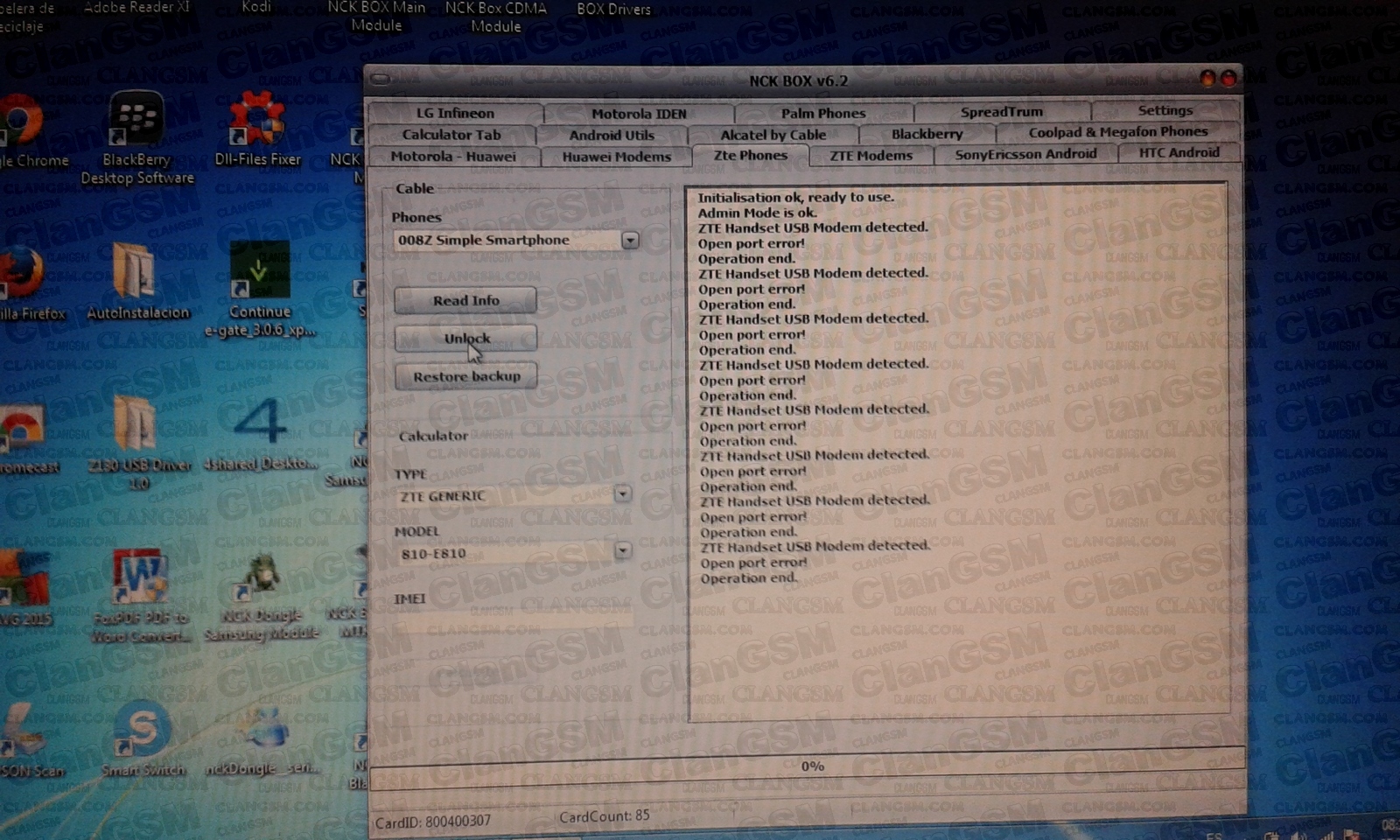Open Android Utils tab
The height and width of the screenshot is (840, 1400).
point(612,136)
